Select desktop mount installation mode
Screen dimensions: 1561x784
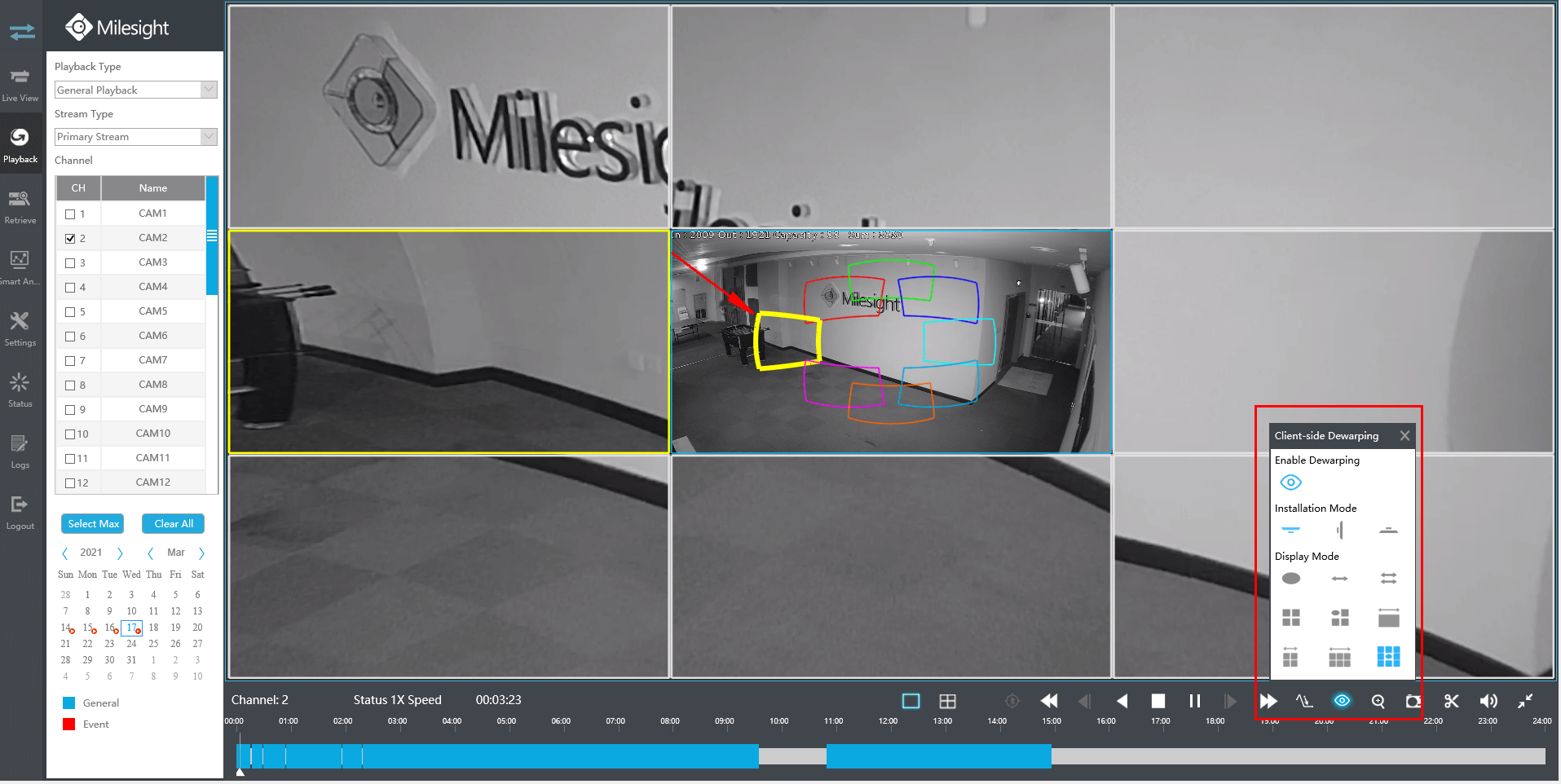click(x=1388, y=530)
